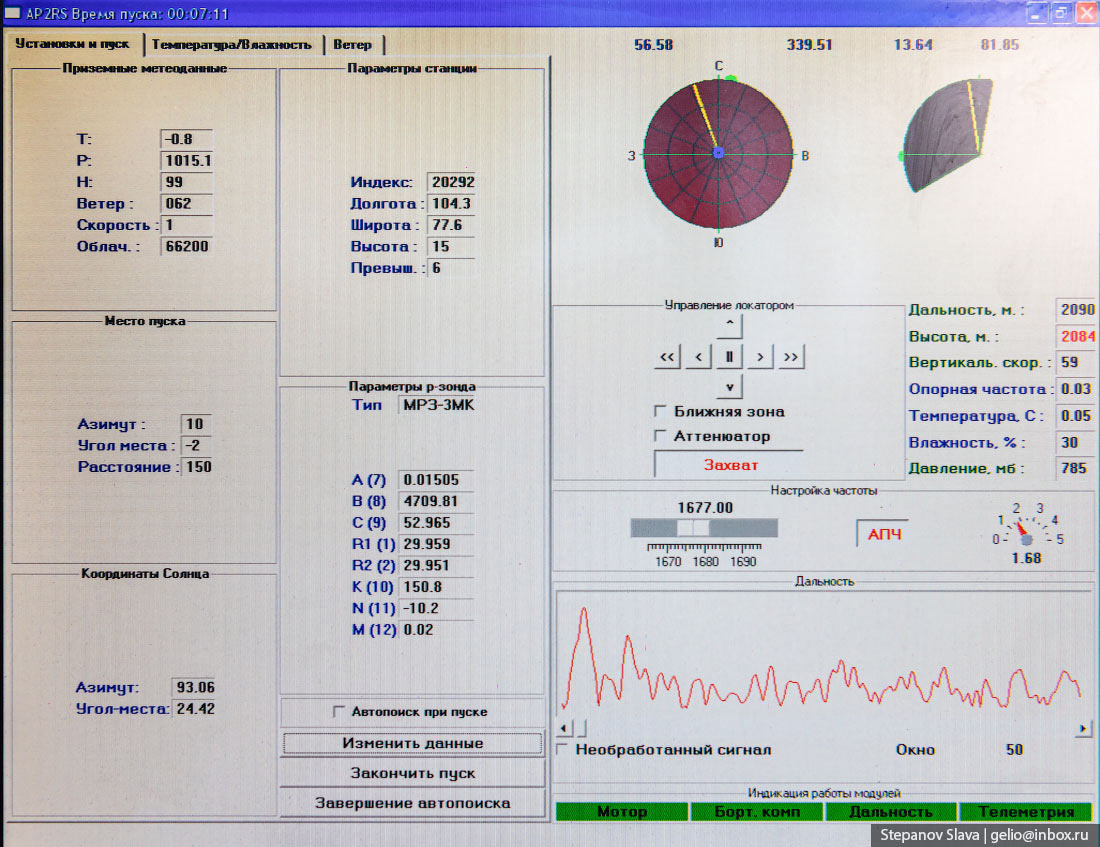This screenshot has width=1100, height=847.
Task: Click the single right arrow locator button
Action: point(760,357)
